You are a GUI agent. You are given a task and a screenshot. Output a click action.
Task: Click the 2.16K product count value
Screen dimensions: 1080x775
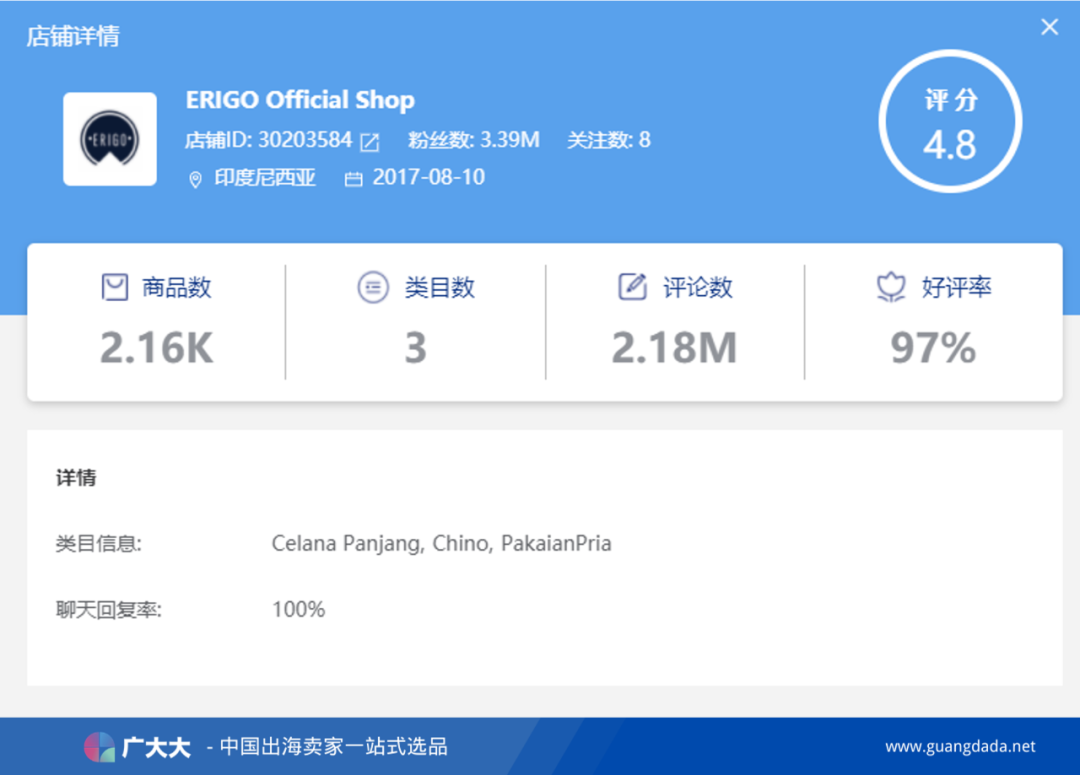[x=156, y=347]
